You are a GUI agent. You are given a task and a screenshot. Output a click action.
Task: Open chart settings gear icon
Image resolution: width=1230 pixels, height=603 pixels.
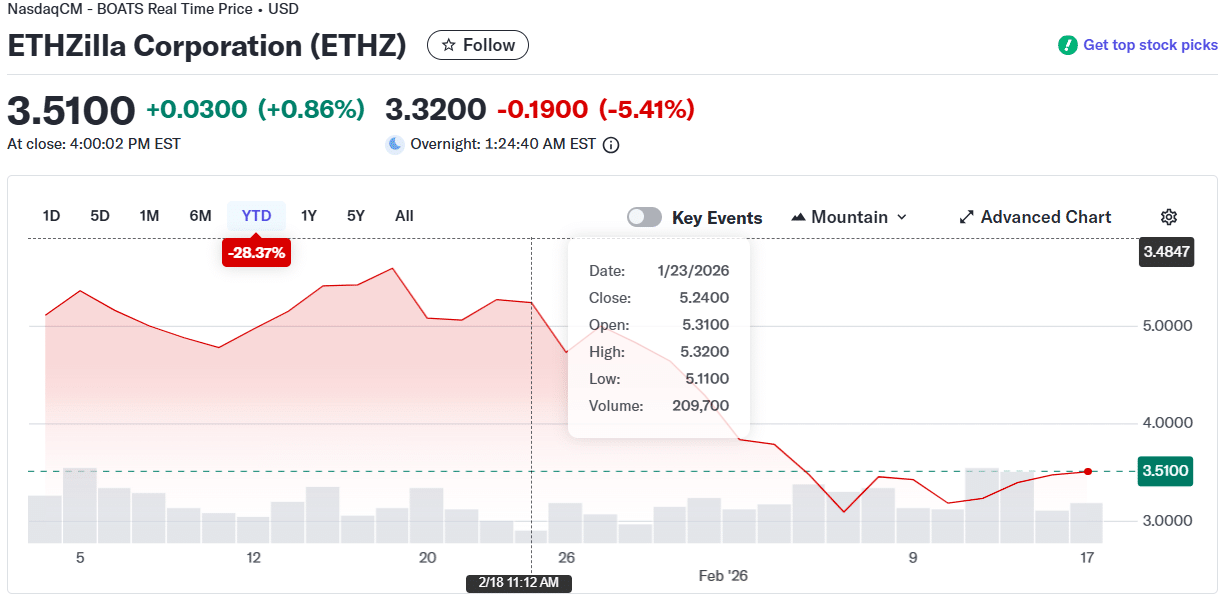click(1169, 217)
